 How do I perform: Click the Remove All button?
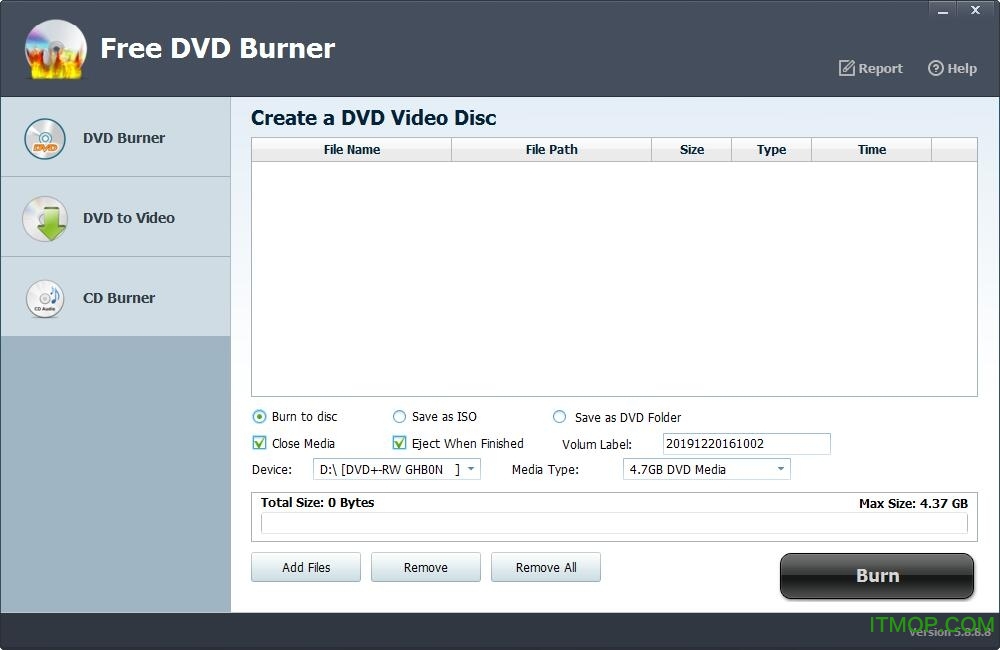pyautogui.click(x=546, y=567)
